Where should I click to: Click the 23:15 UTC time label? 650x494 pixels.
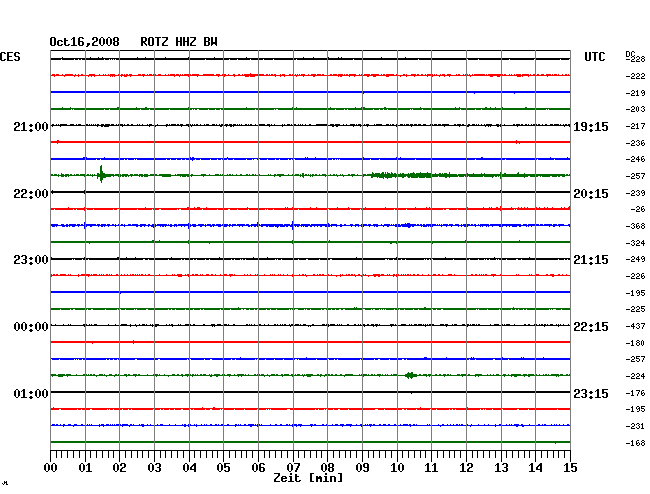pyautogui.click(x=591, y=393)
